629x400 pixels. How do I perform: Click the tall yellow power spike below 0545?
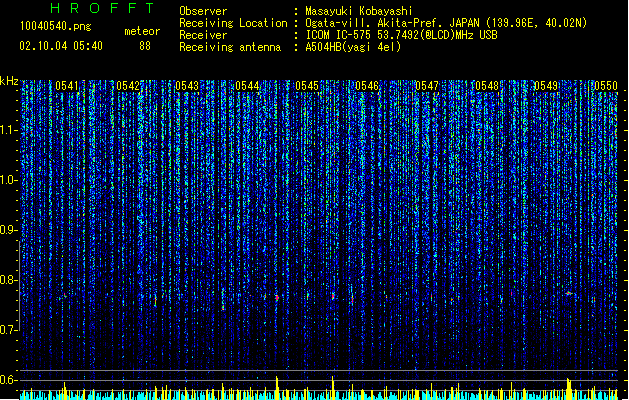click(x=333, y=387)
